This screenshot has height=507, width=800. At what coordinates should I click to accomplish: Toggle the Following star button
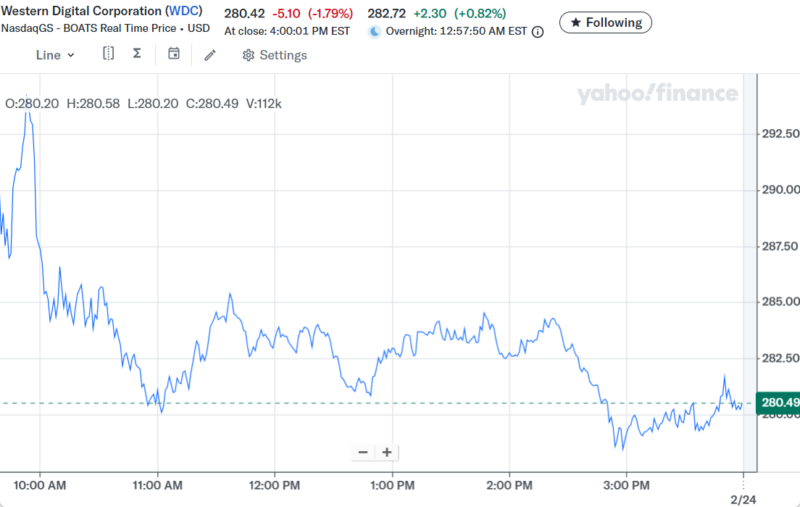tap(606, 22)
